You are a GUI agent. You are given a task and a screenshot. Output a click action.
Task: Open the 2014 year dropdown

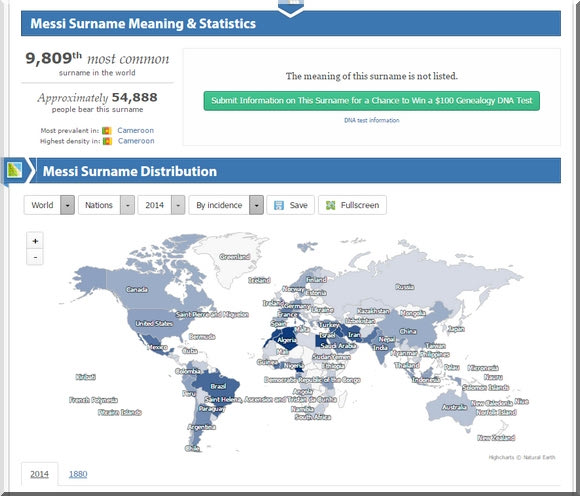pos(161,205)
